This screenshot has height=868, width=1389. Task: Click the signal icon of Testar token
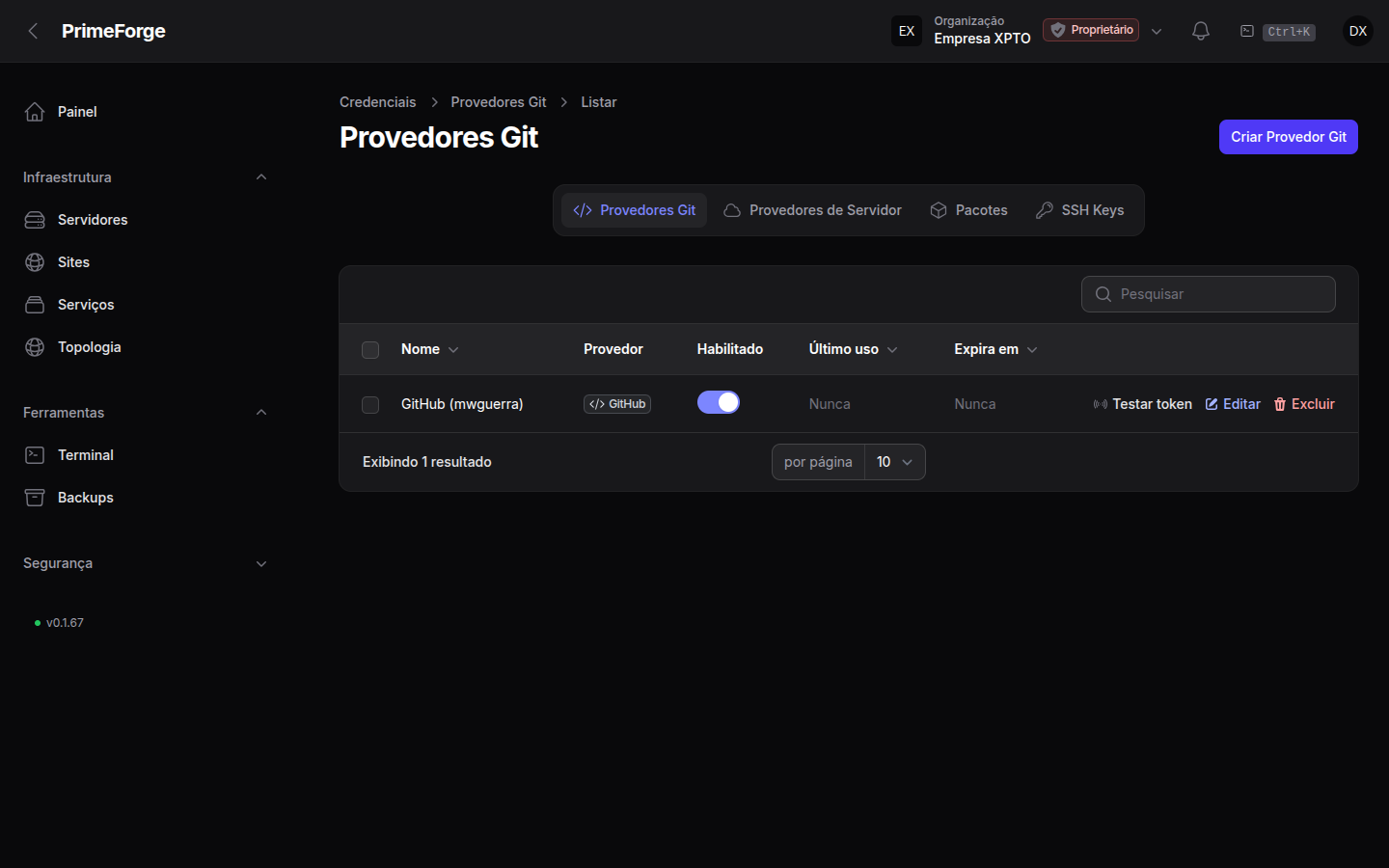[x=1101, y=404]
